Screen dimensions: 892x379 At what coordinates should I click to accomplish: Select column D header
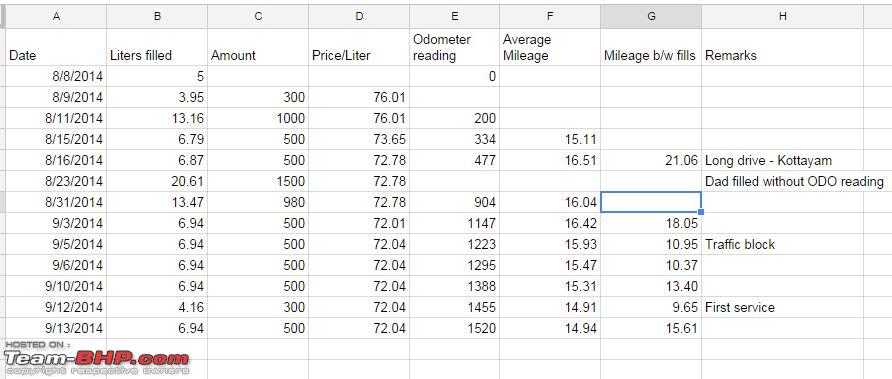click(359, 17)
